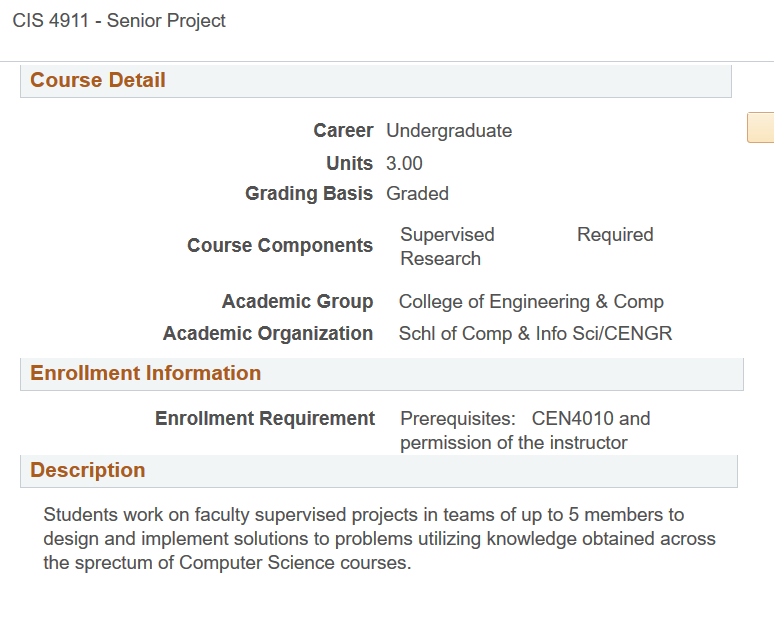Click the Academic Organization label
This screenshot has height=617, width=774.
coord(268,334)
